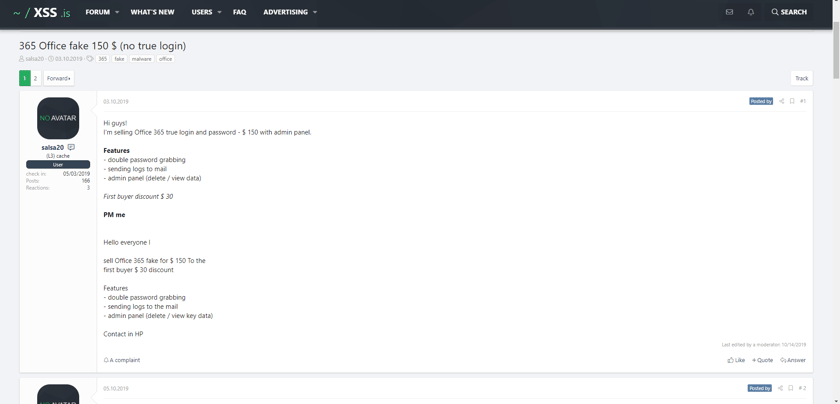Expand the ADVERTISING dropdown arrow
This screenshot has width=840, height=404.
click(314, 12)
